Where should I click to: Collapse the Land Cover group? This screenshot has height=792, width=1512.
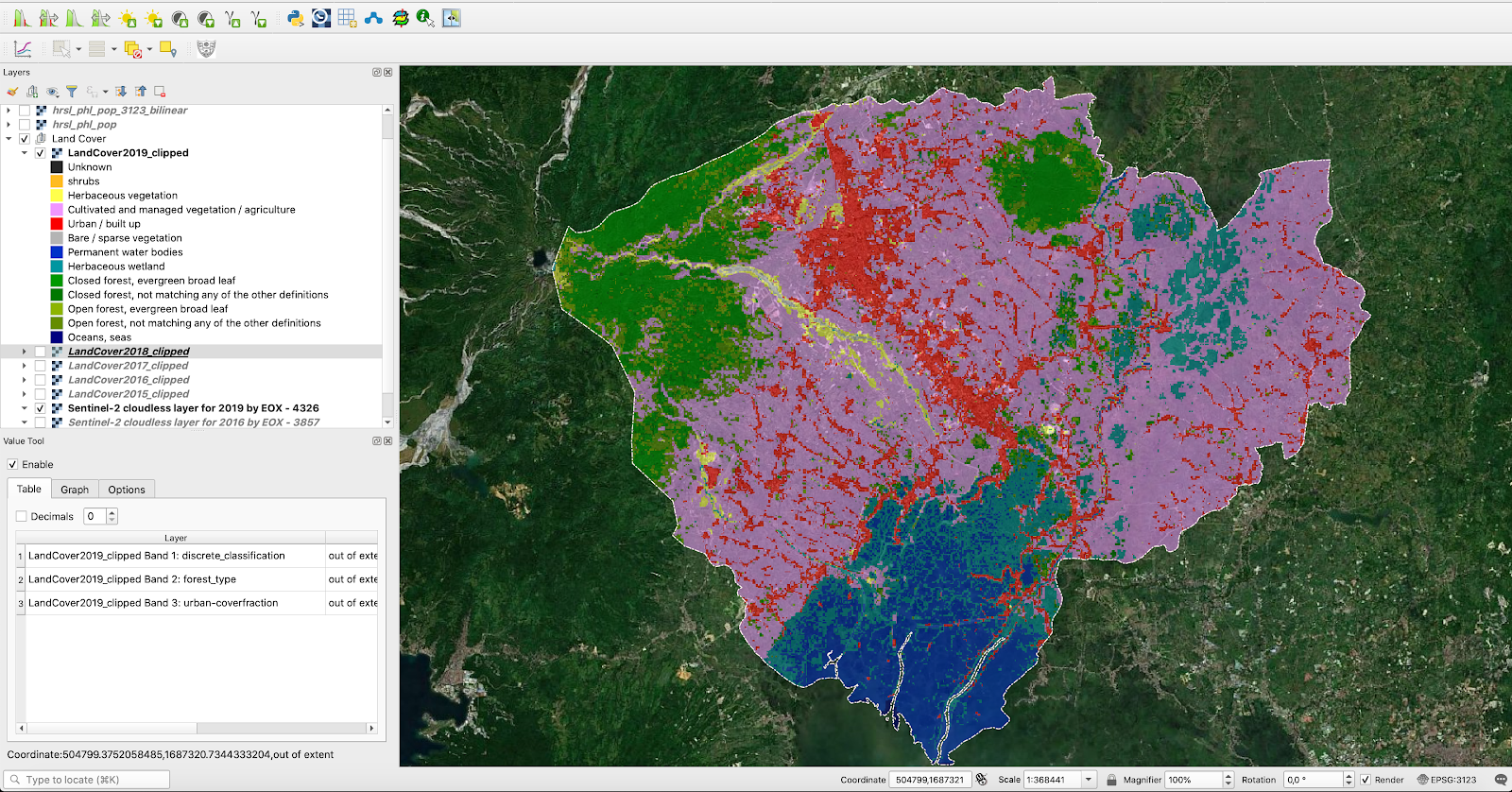[9, 139]
